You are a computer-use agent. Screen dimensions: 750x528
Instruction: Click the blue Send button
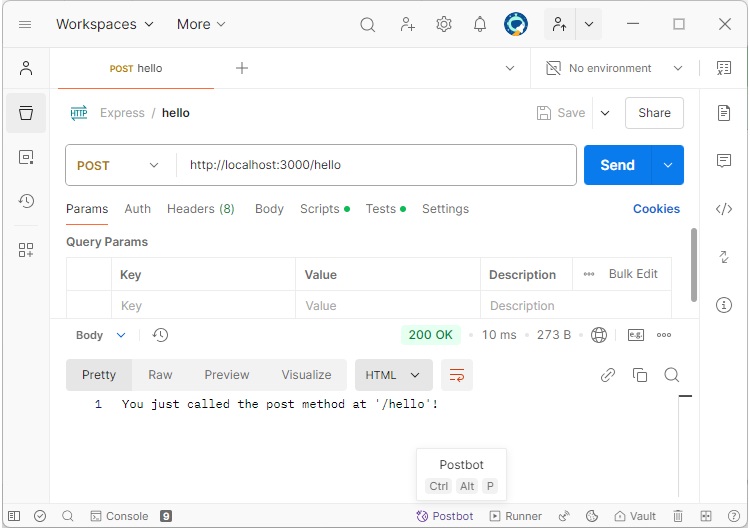point(617,165)
